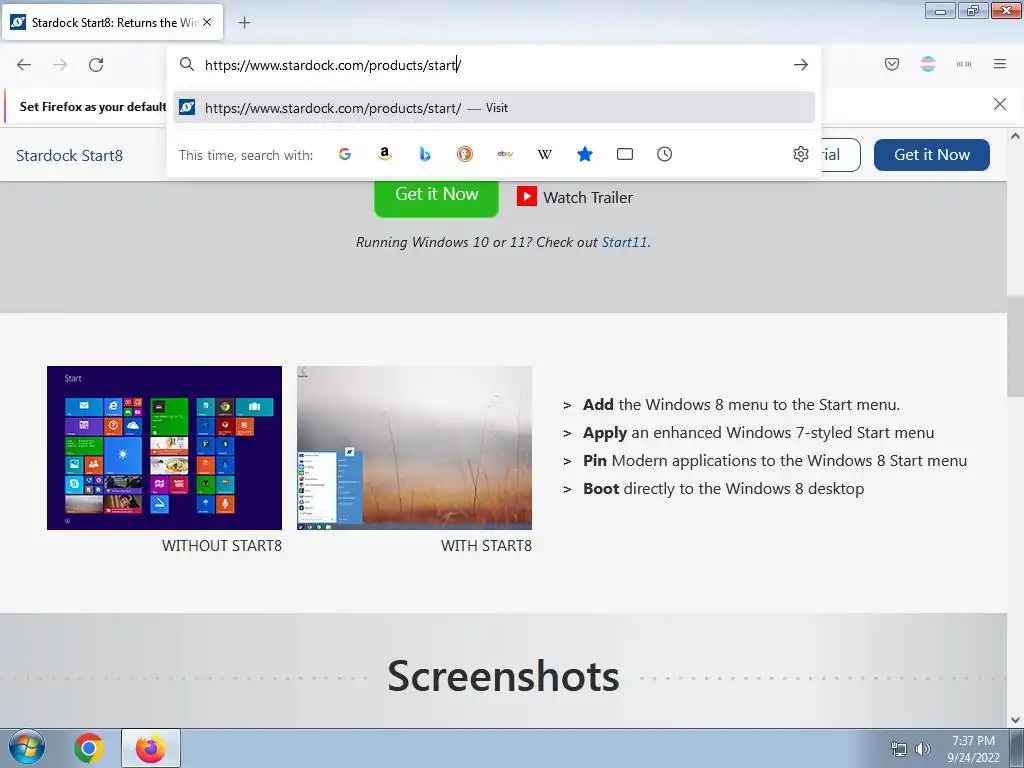The image size is (1024, 768).
Task: Open the With Start8 desktop thumbnail
Action: pos(415,448)
